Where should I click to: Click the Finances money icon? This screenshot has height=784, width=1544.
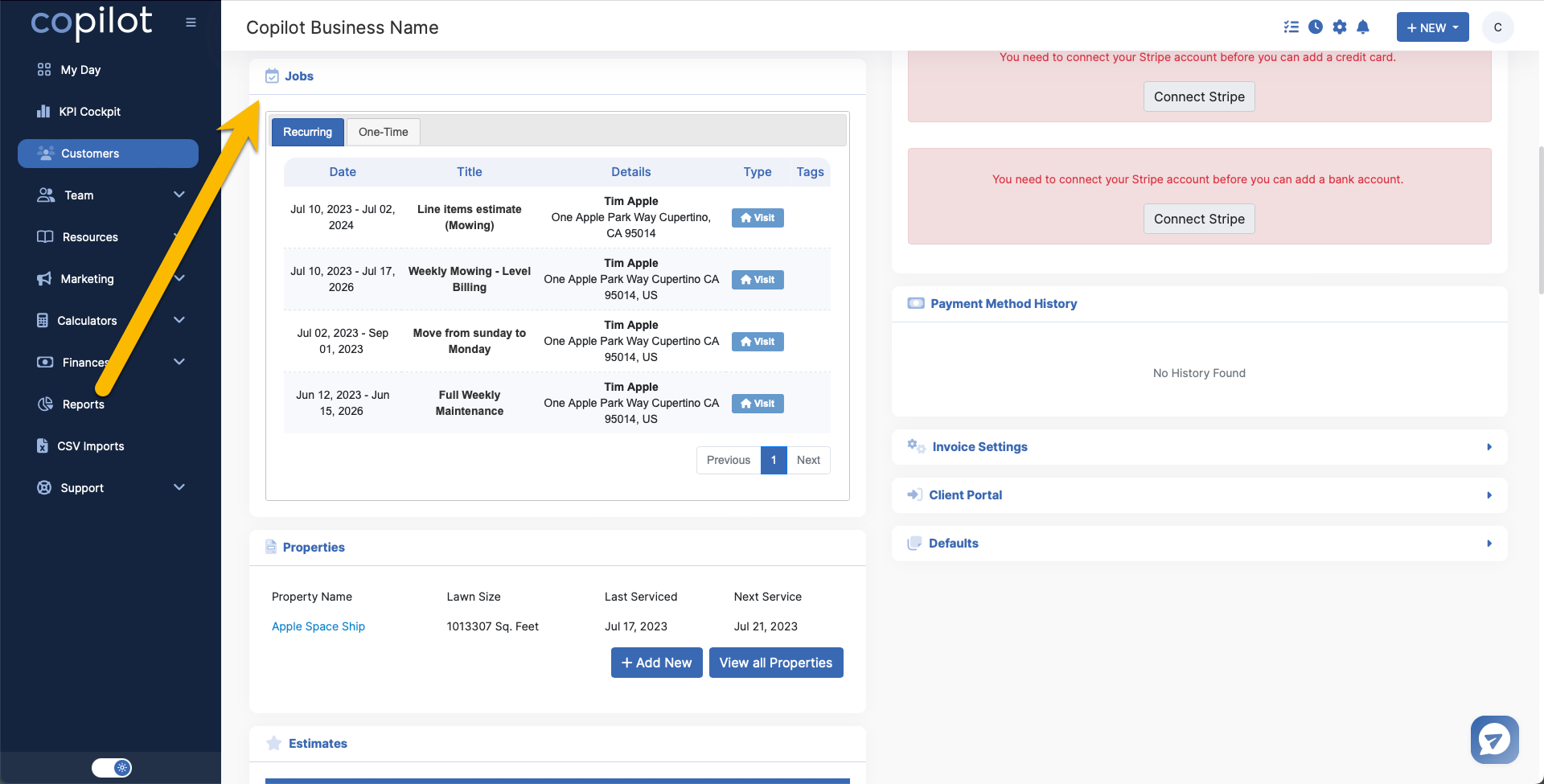coord(45,363)
